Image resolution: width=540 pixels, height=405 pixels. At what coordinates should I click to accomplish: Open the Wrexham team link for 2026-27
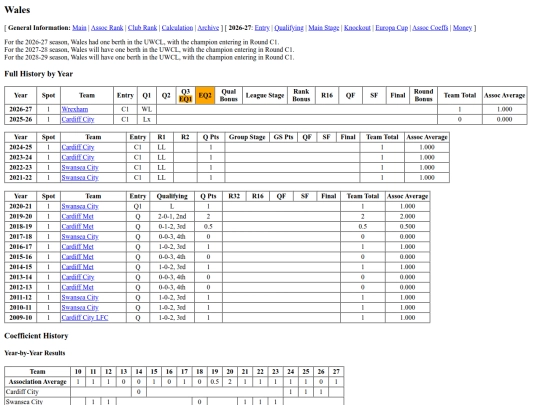75,110
